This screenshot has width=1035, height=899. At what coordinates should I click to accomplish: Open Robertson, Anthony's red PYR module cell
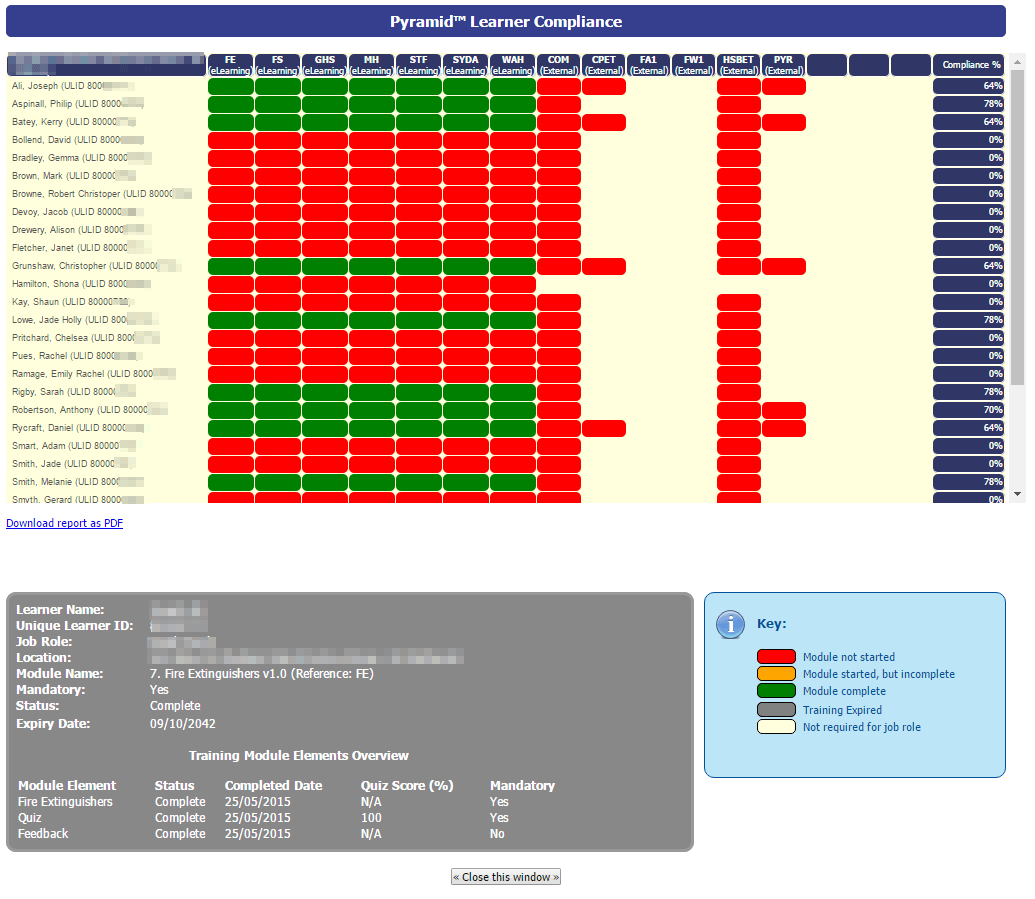(784, 410)
